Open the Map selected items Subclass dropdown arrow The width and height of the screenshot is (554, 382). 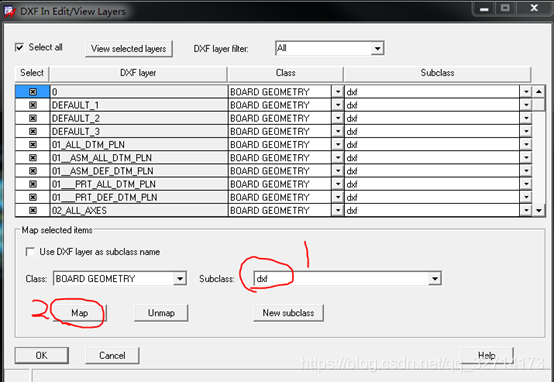(435, 279)
